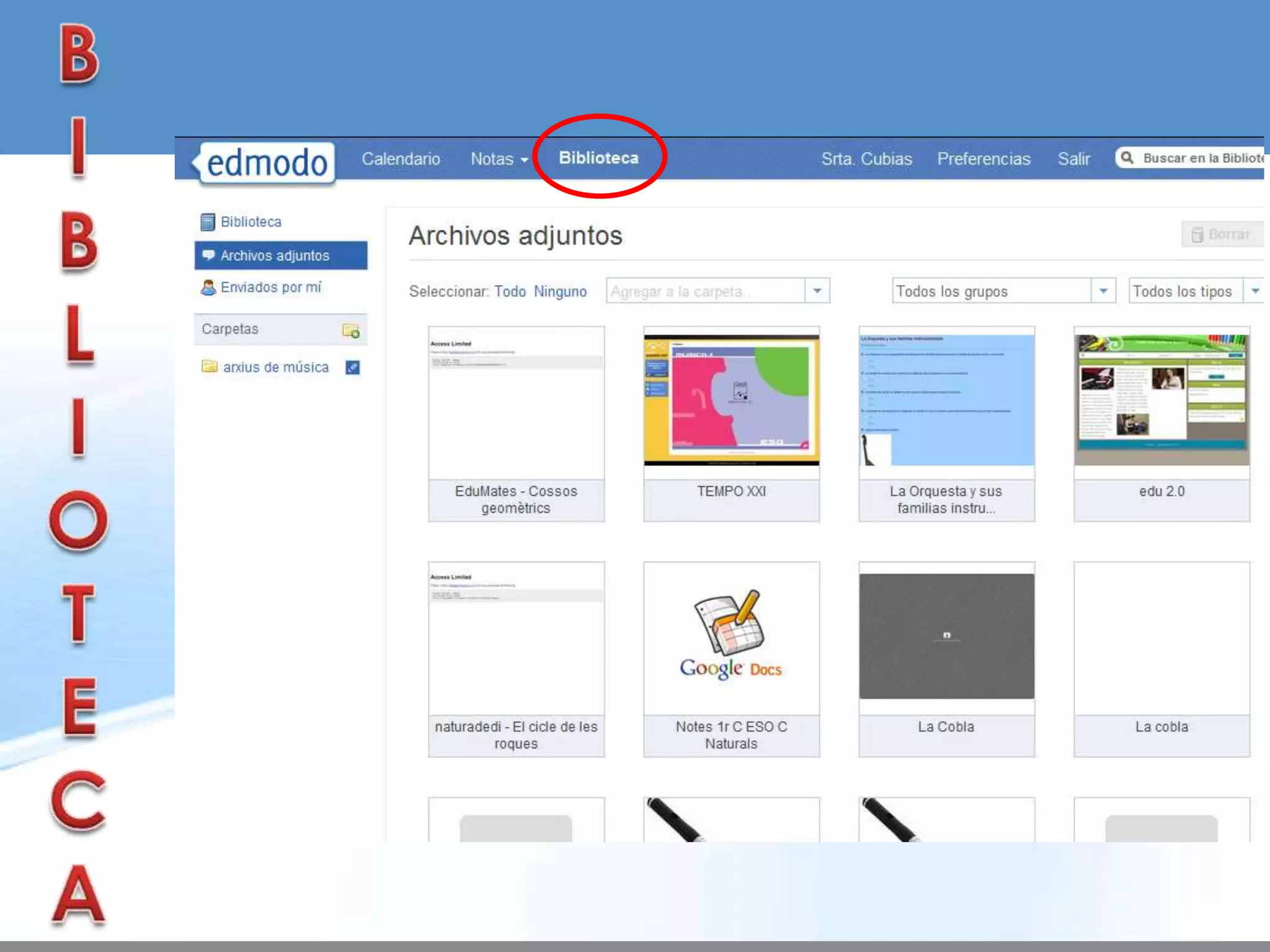Expand the Todos los tipos dropdown
This screenshot has height=952, width=1270.
[x=1255, y=291]
